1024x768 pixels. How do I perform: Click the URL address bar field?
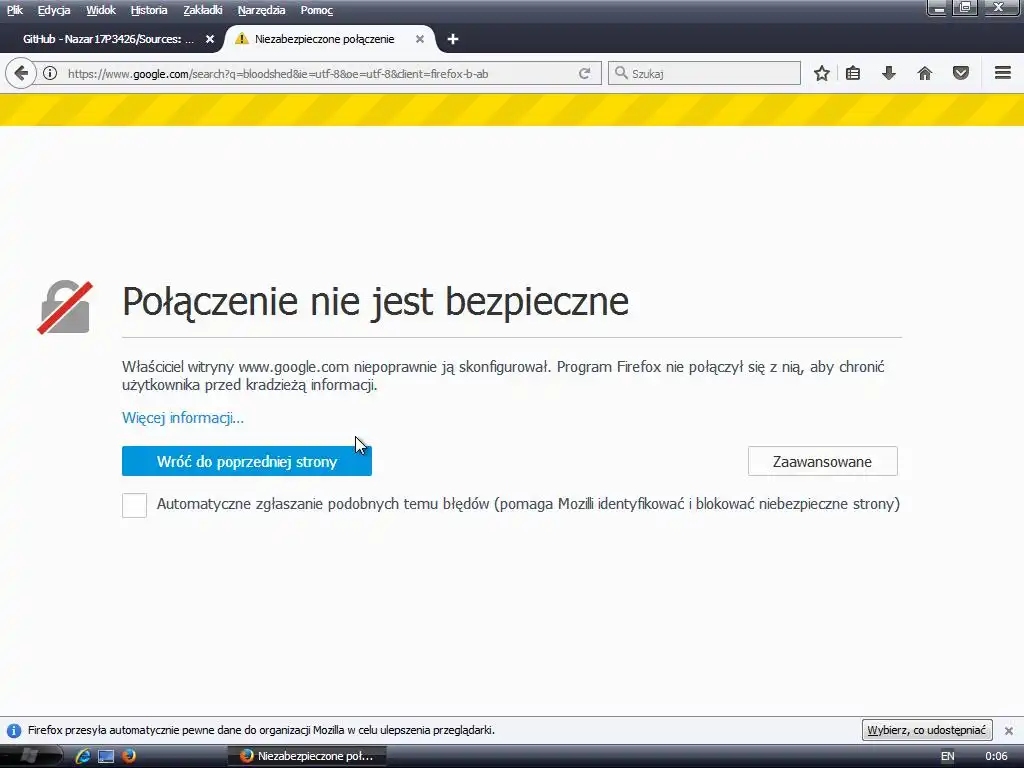317,73
